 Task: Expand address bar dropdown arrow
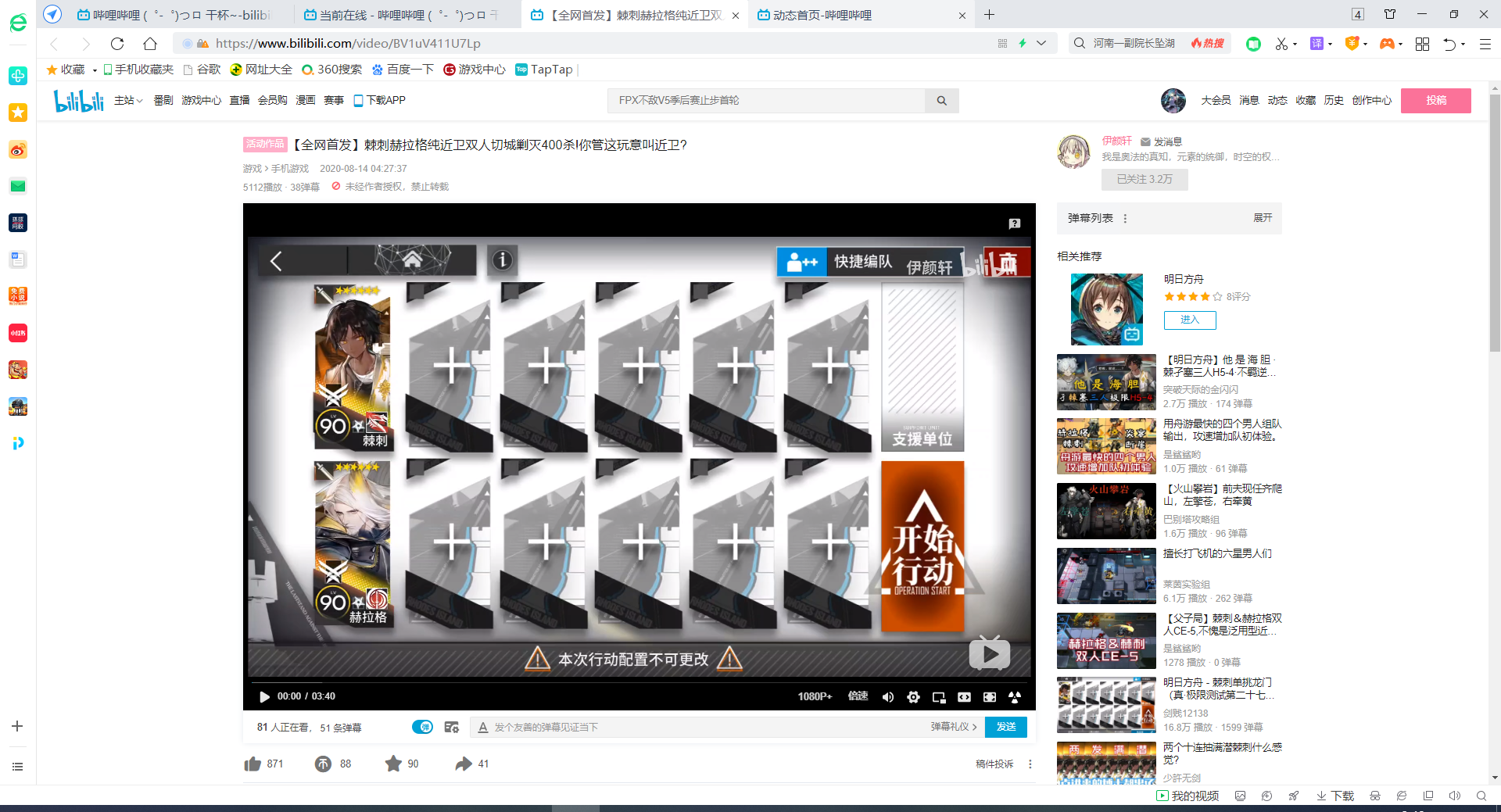(x=1041, y=44)
